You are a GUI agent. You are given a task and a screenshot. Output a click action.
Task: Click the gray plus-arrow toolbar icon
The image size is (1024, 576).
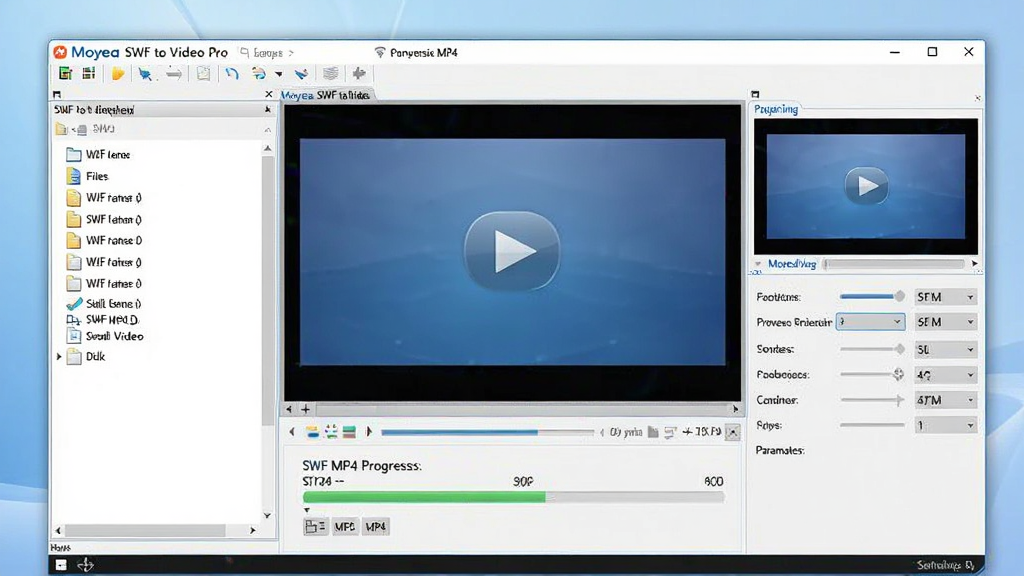click(x=359, y=73)
